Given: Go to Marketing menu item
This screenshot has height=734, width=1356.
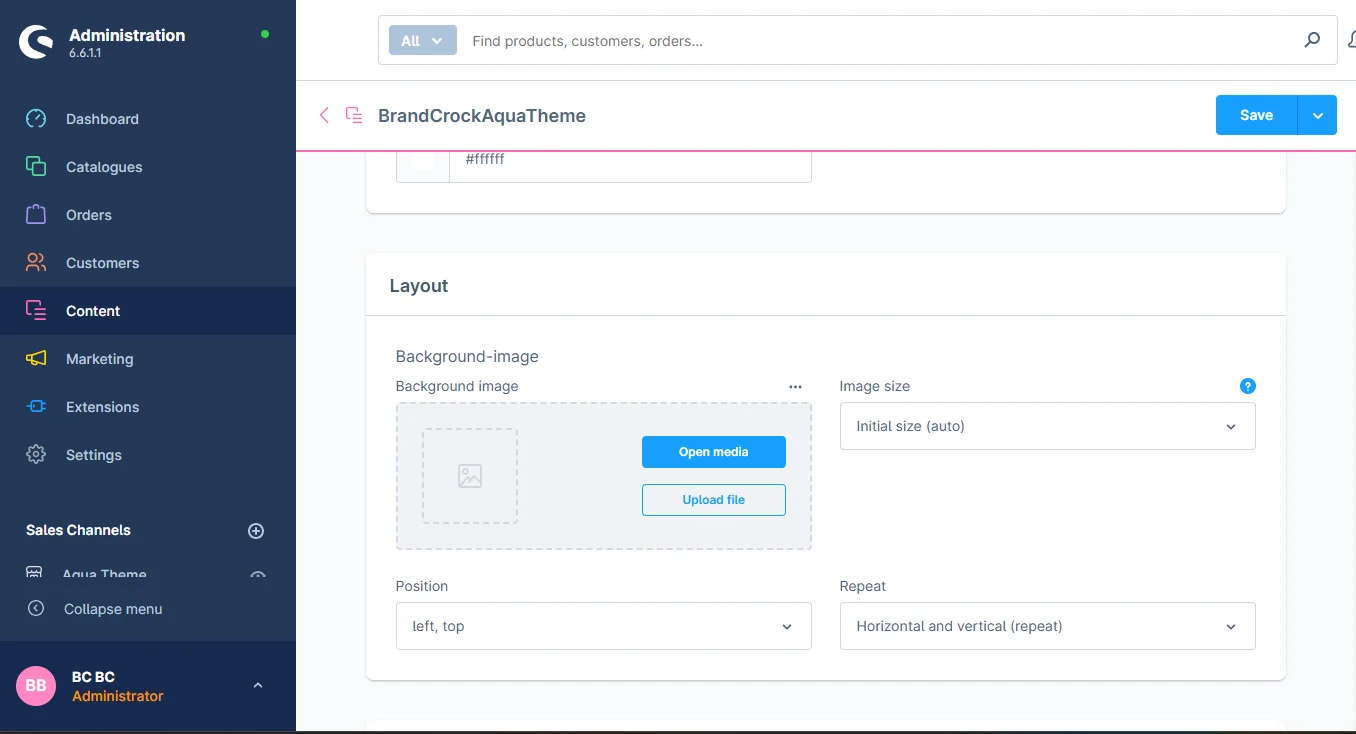Looking at the screenshot, I should point(99,359).
